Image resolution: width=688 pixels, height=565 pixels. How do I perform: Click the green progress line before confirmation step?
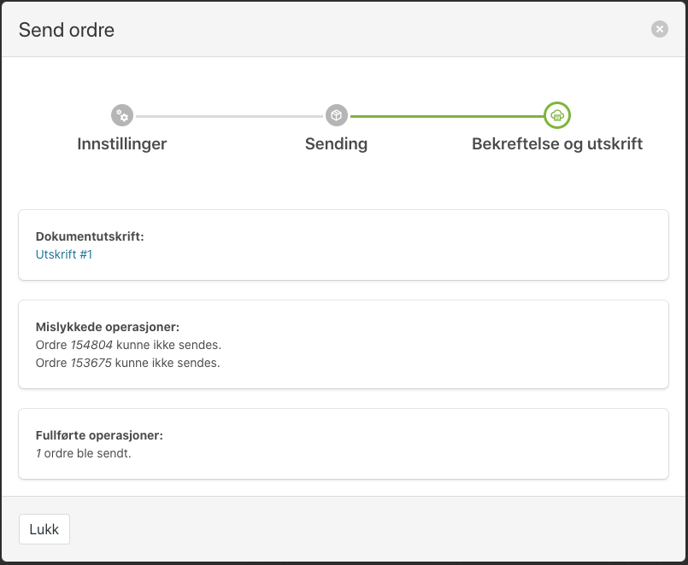coord(446,116)
